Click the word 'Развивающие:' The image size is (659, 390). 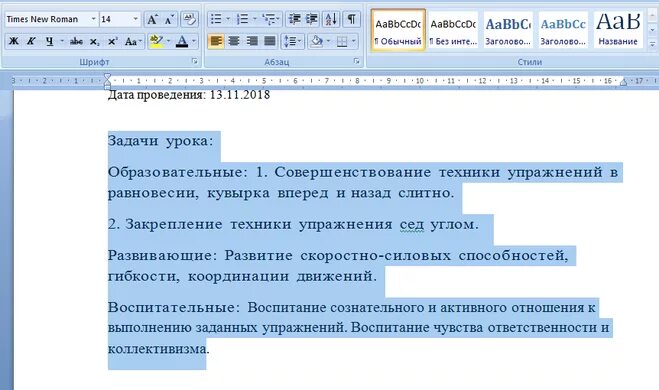(x=163, y=256)
